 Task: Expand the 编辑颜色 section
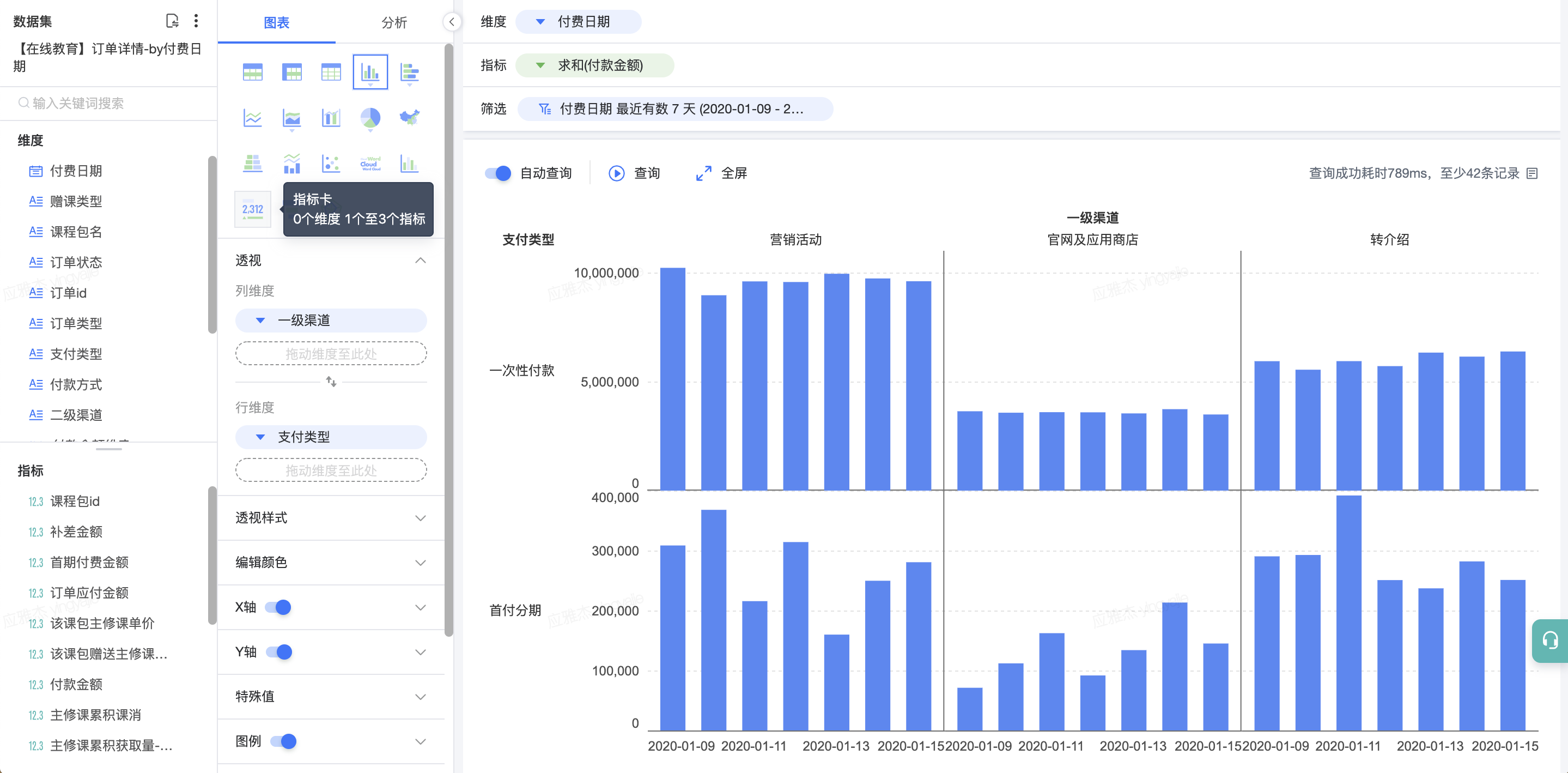click(421, 563)
